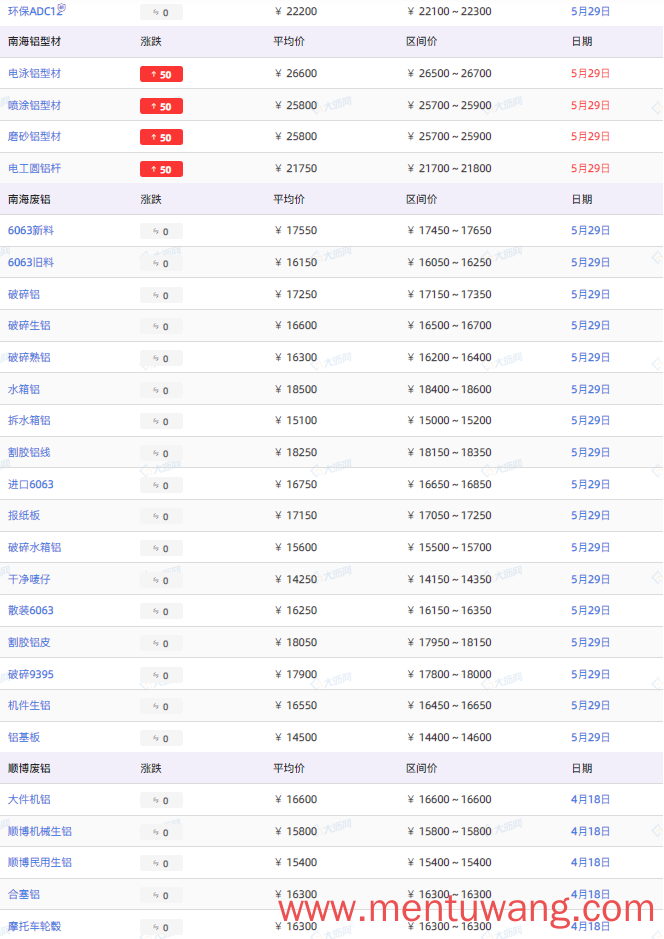Click the 5月29日 date for 6063新料
664x939 pixels.
[x=590, y=231]
